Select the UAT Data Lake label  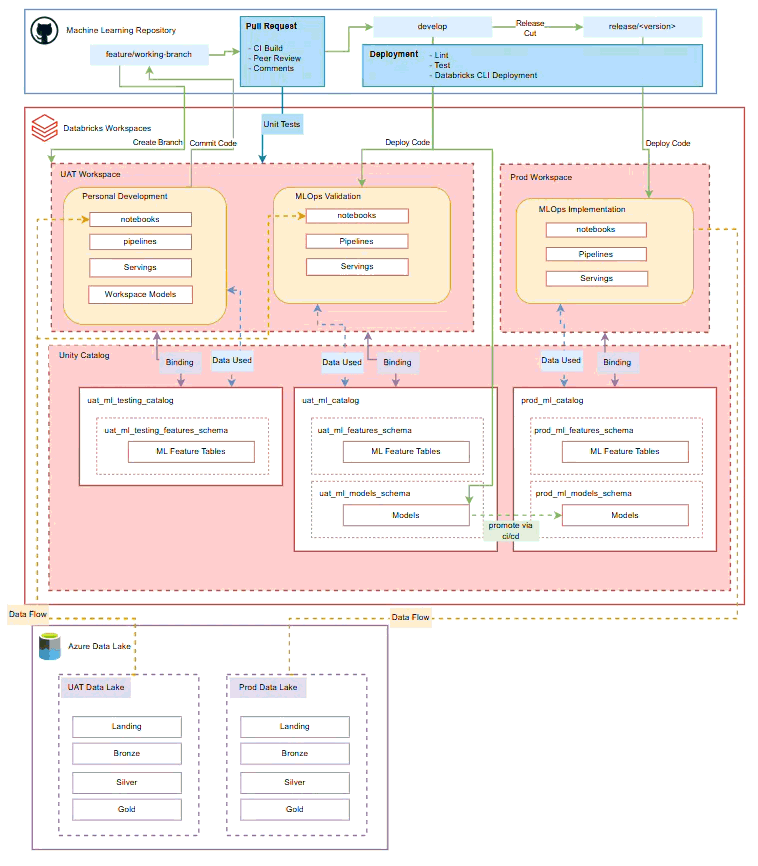point(96,687)
